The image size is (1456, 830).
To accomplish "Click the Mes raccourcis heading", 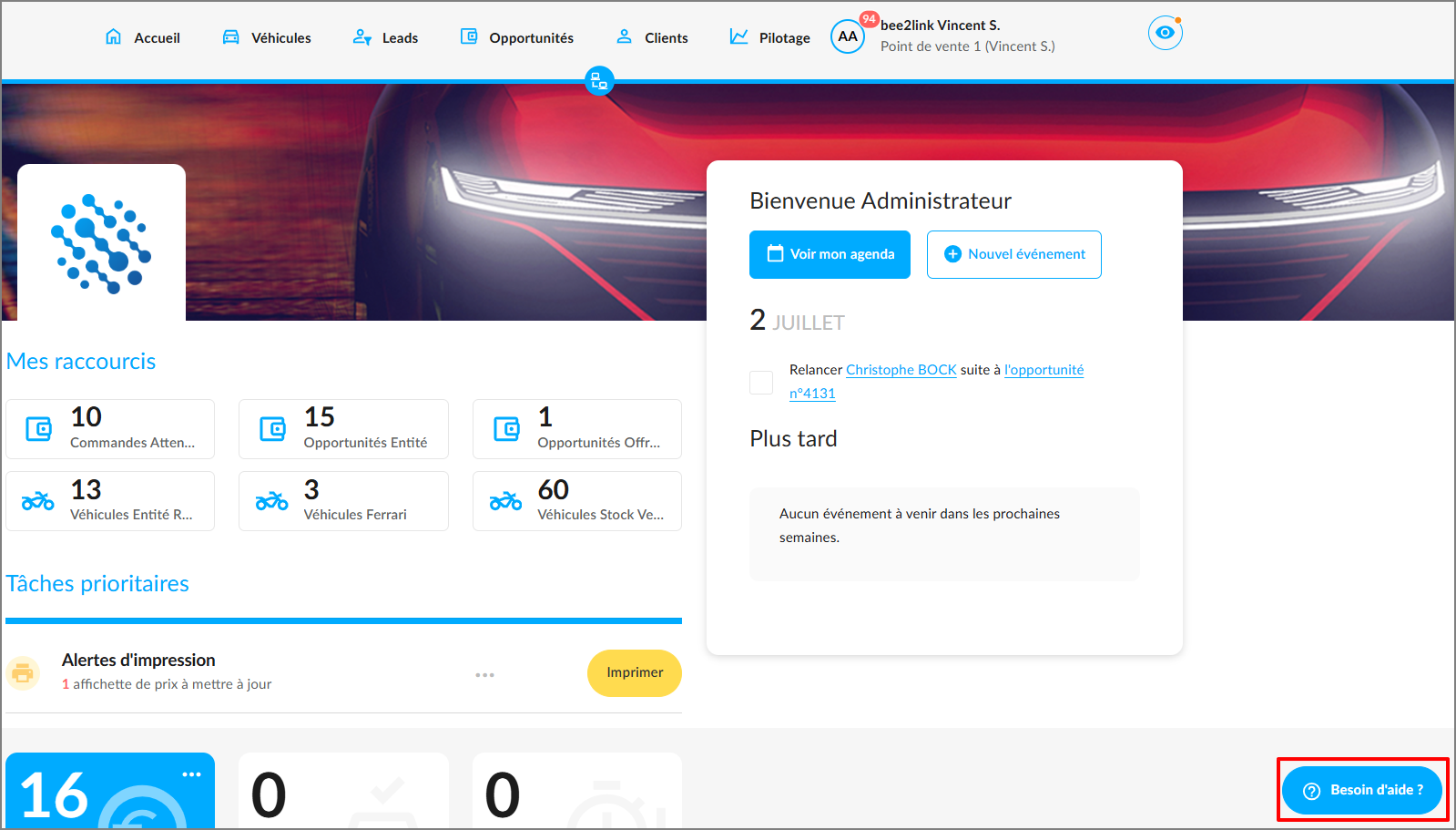I will coord(81,362).
